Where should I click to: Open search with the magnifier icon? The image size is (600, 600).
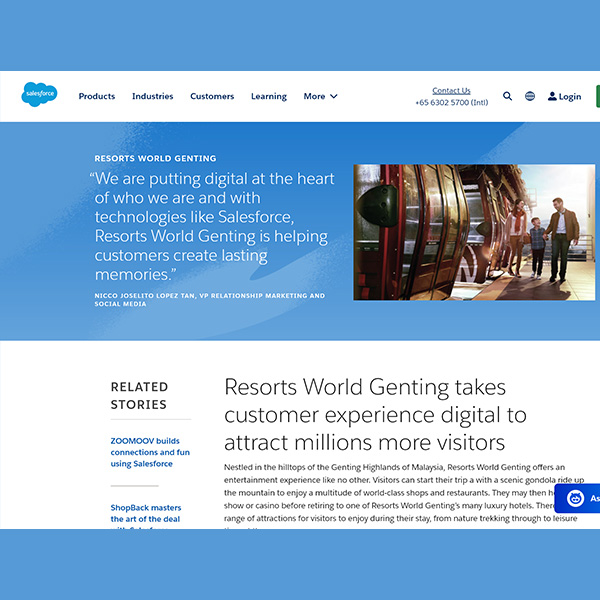tap(507, 96)
